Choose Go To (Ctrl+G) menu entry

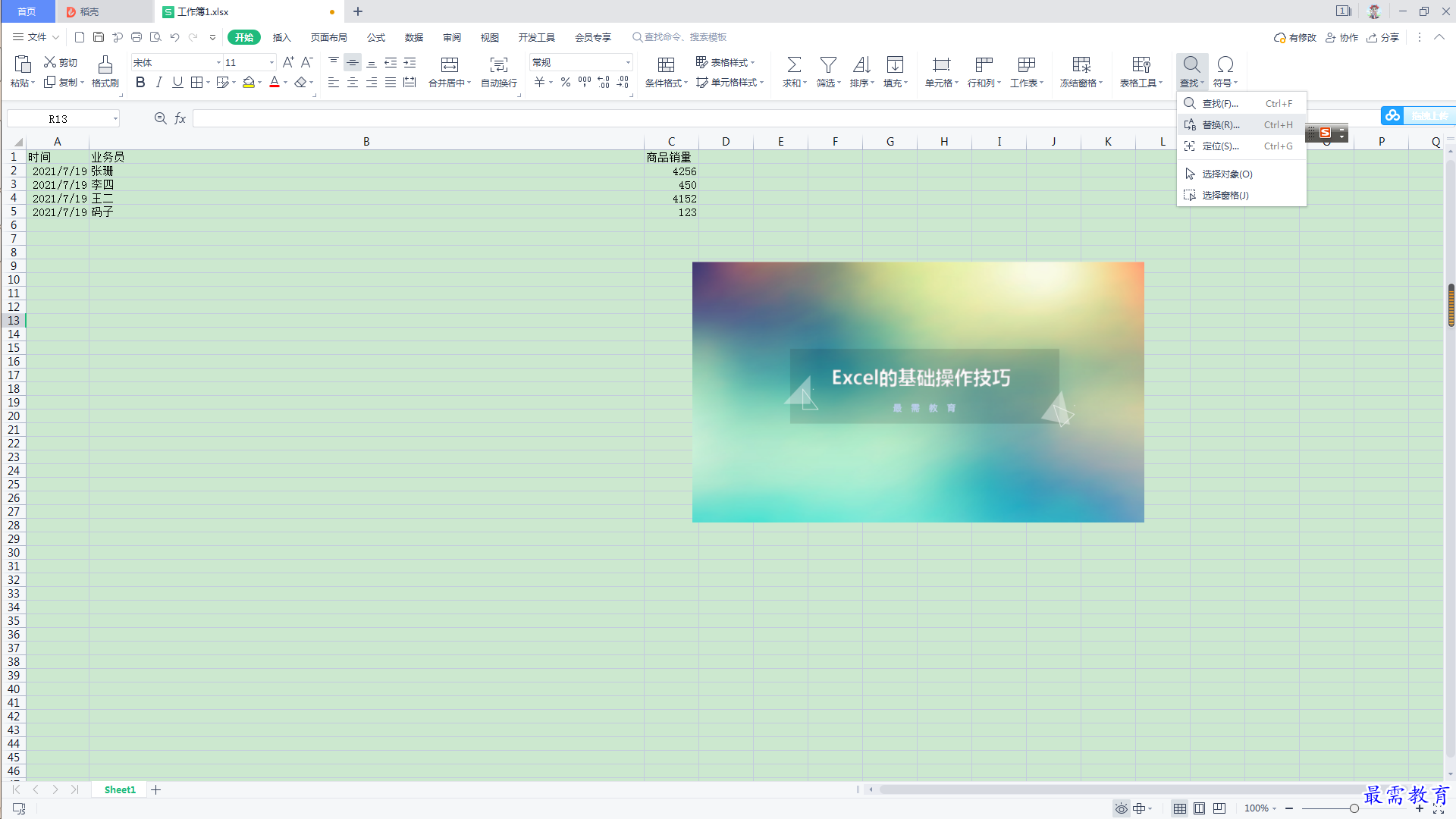1241,146
